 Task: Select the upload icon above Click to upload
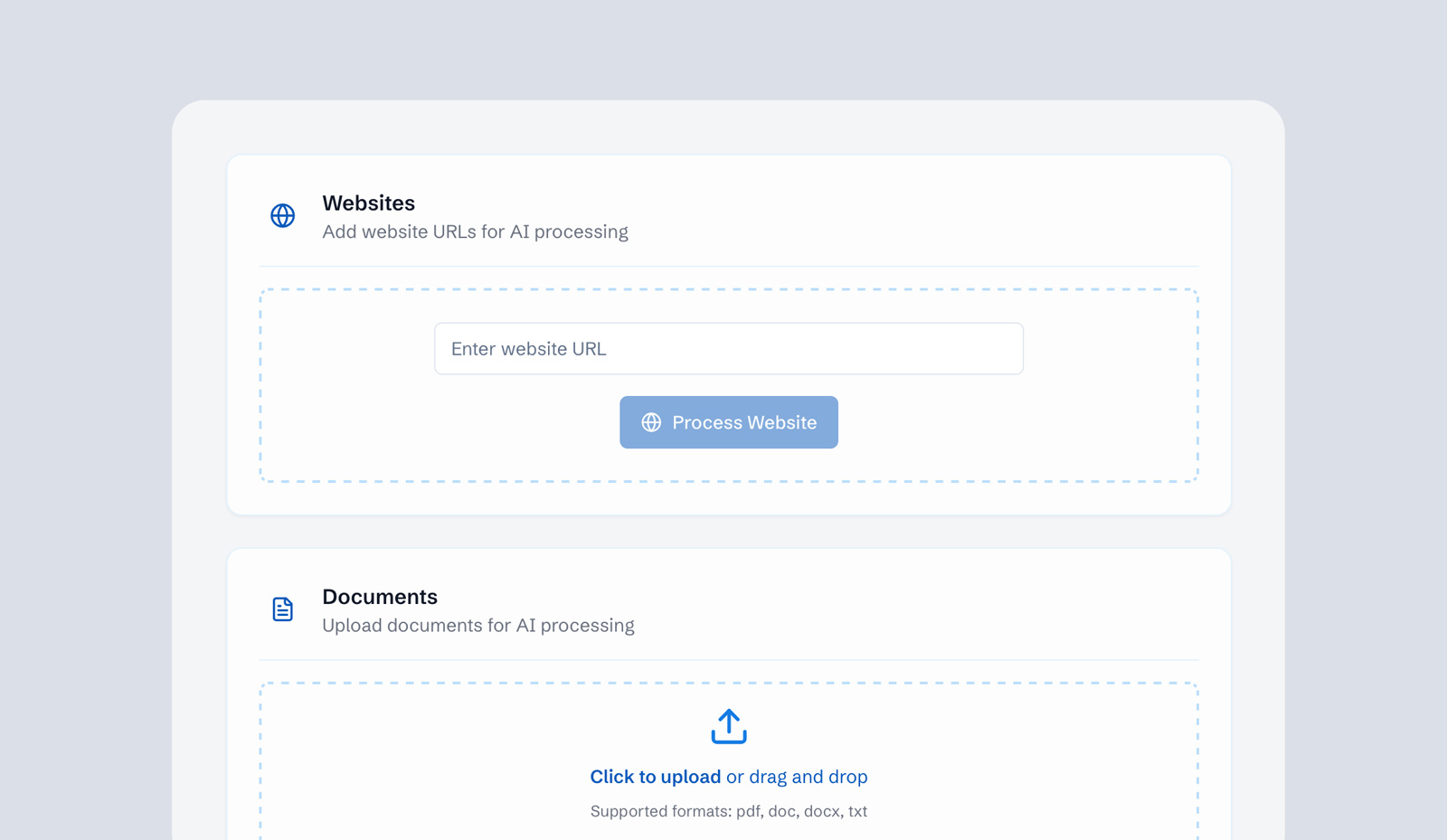729,726
